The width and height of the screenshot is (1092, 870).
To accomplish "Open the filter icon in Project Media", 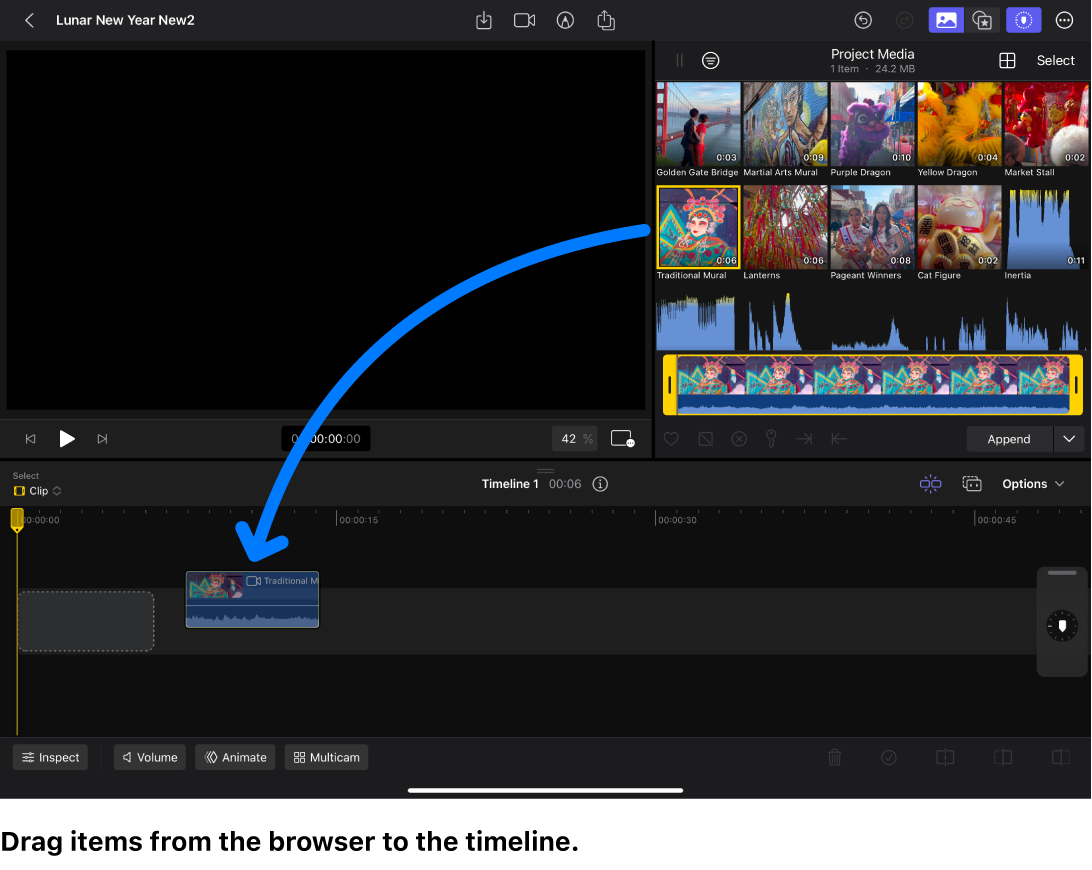I will pos(711,60).
